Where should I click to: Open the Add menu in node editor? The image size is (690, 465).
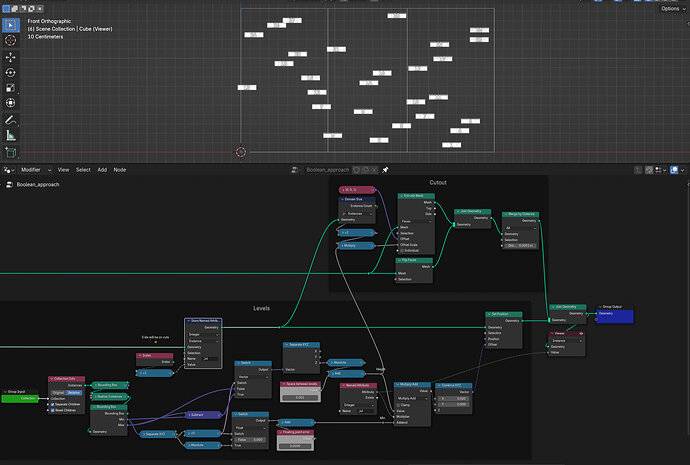[102, 170]
